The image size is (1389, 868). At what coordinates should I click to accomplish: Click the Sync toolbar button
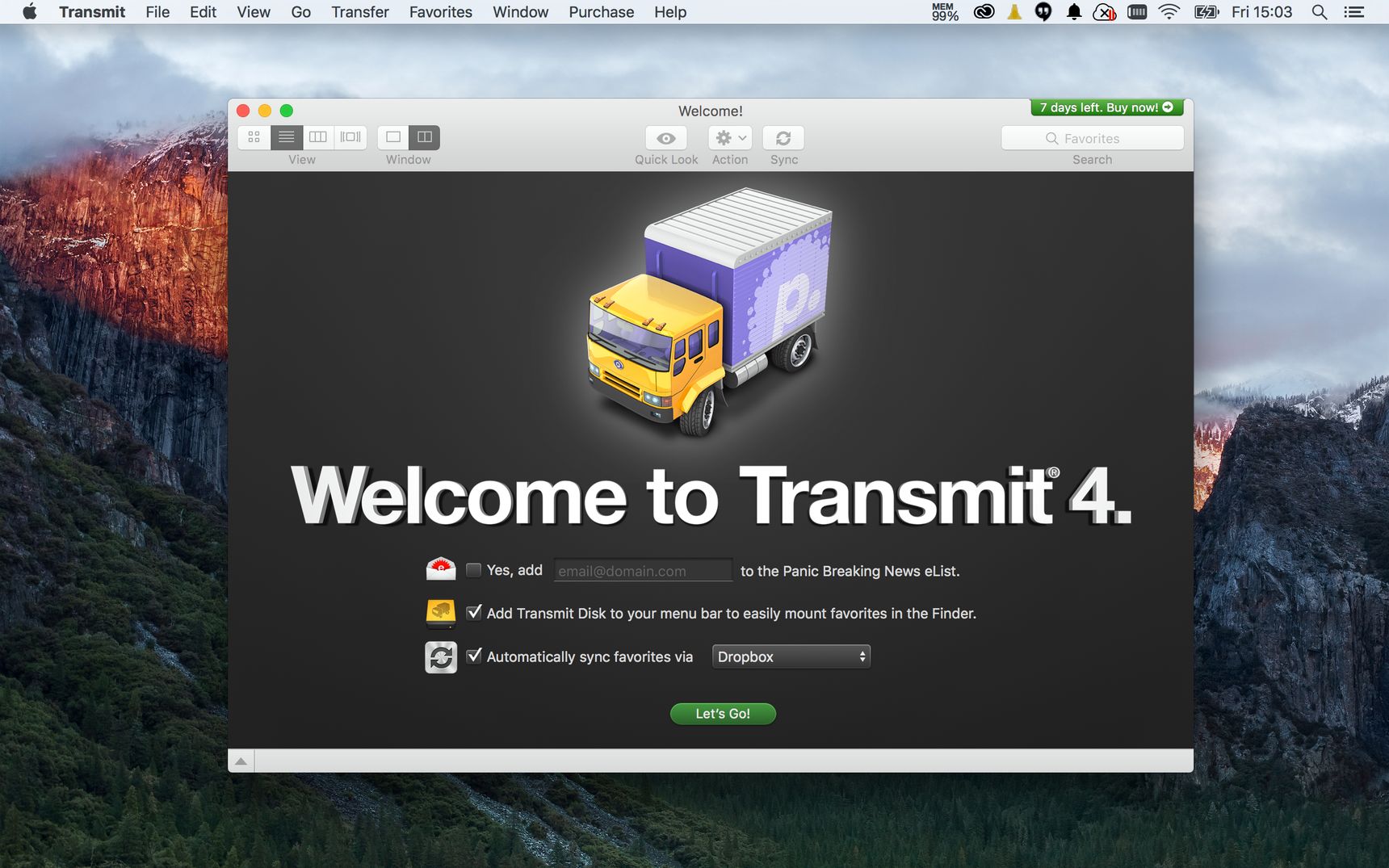[x=783, y=138]
